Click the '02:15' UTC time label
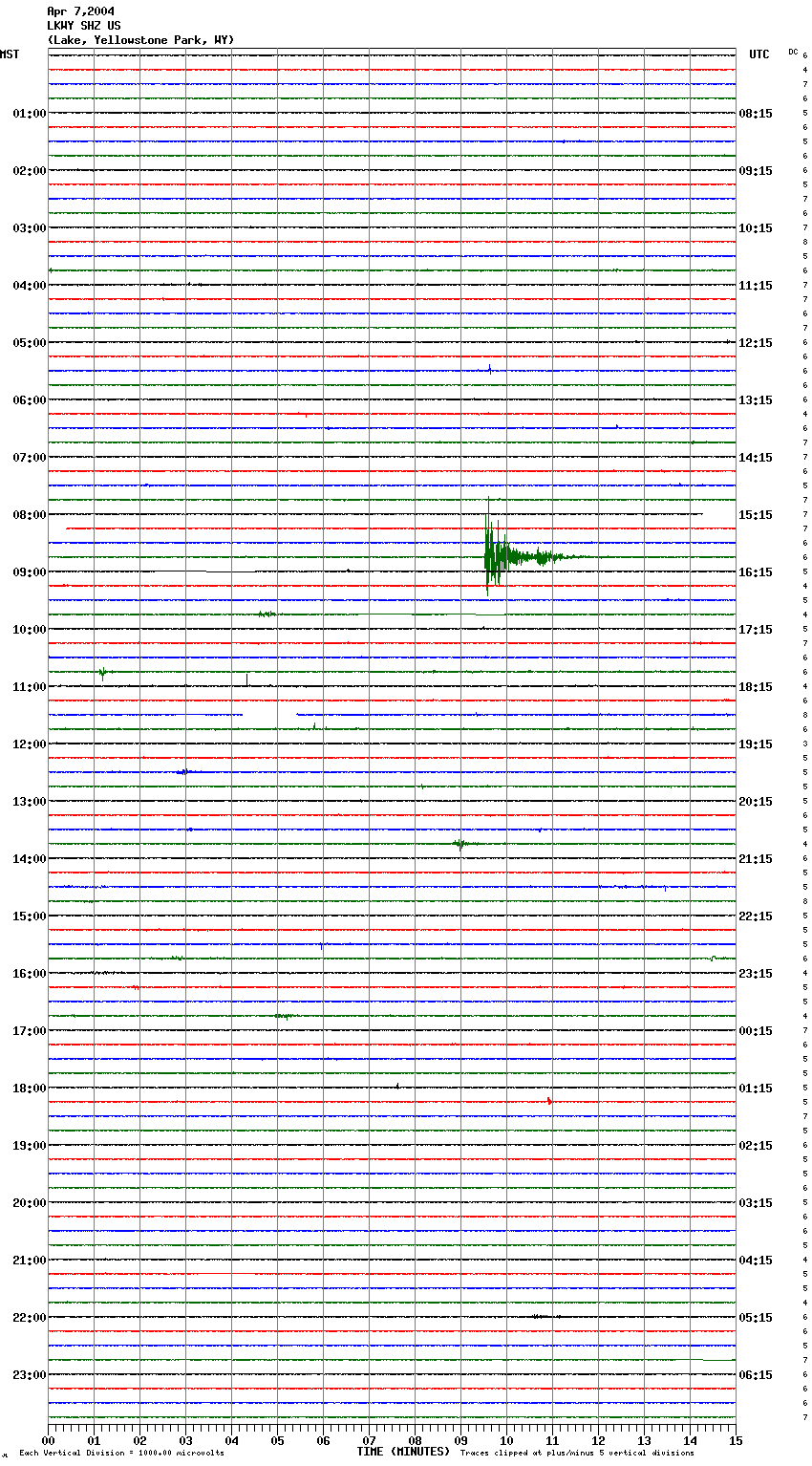The width and height of the screenshot is (812, 1466). point(756,1146)
